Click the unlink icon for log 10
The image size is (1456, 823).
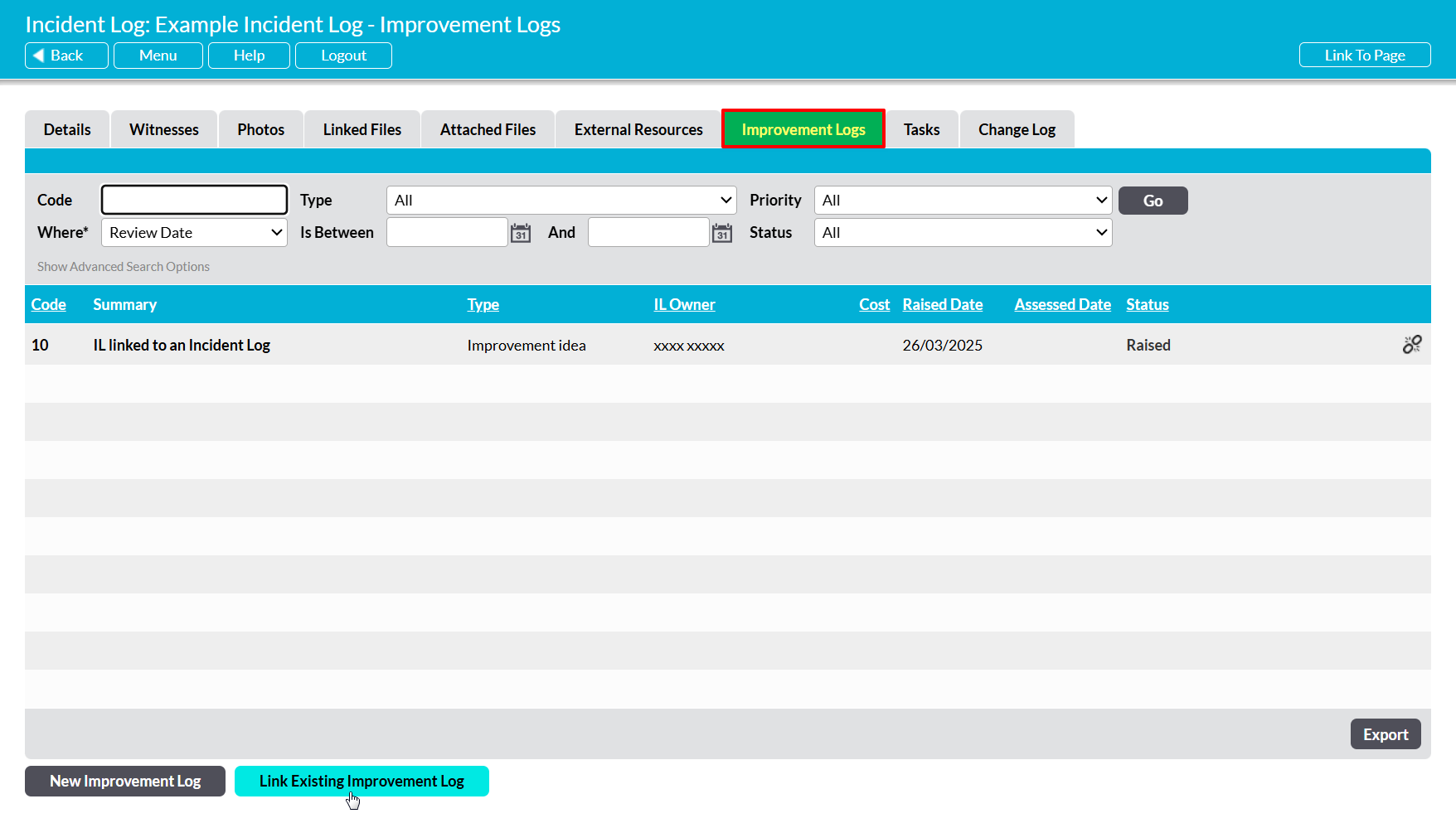(x=1412, y=345)
